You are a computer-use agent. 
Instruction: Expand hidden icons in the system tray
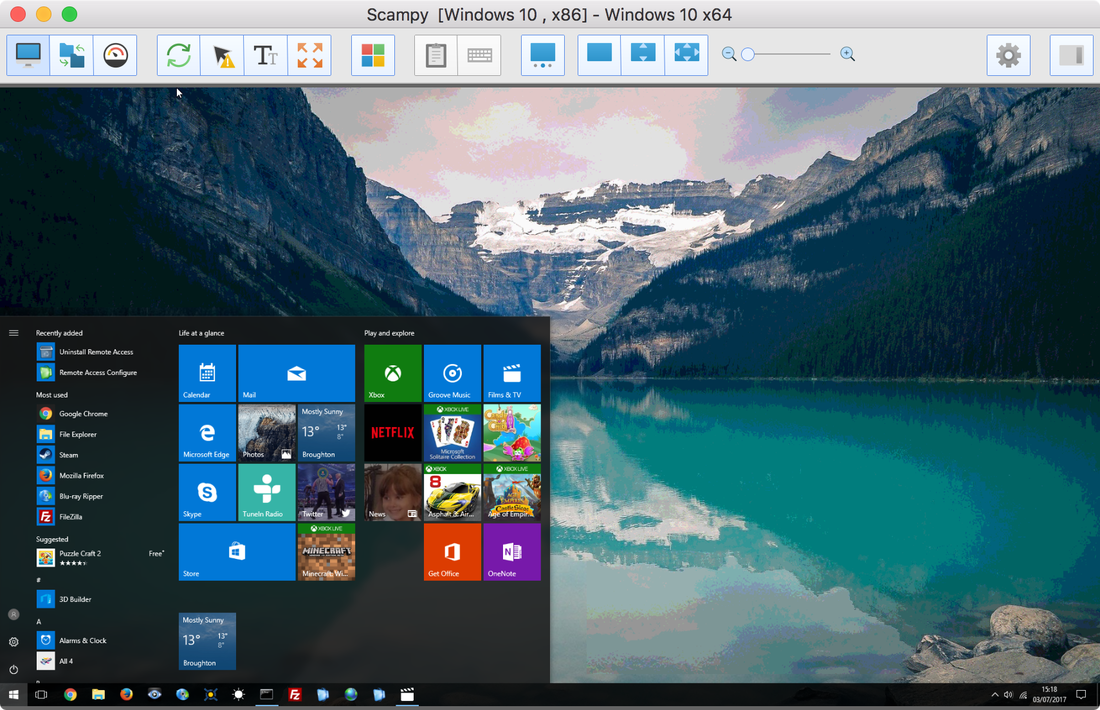pos(994,694)
